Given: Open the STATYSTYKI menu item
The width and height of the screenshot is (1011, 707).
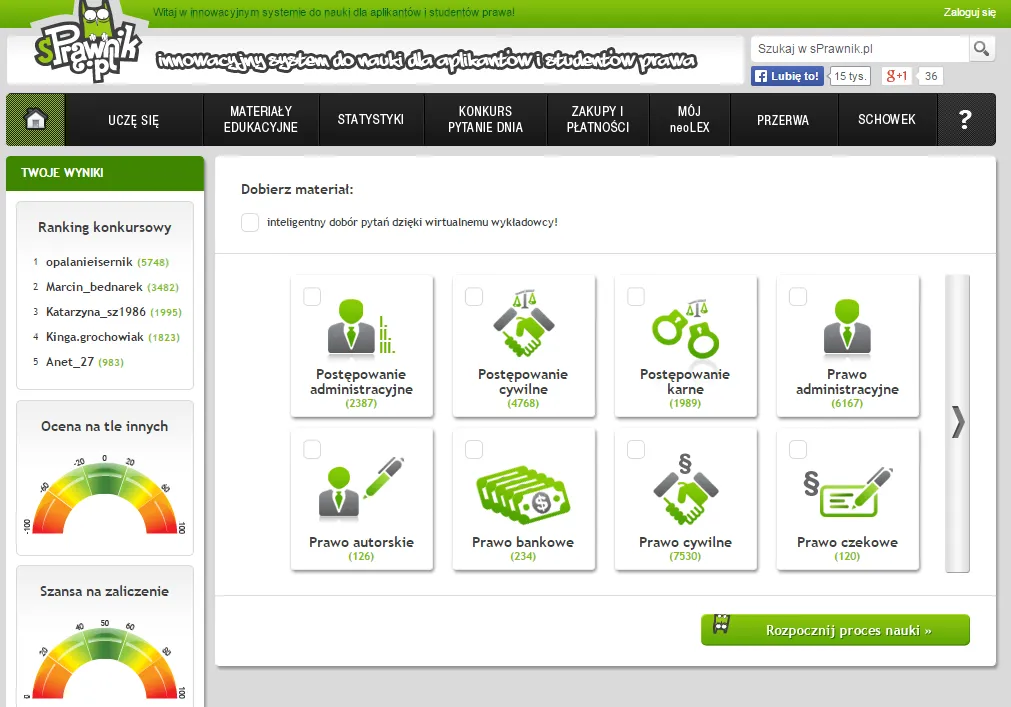Looking at the screenshot, I should (371, 119).
